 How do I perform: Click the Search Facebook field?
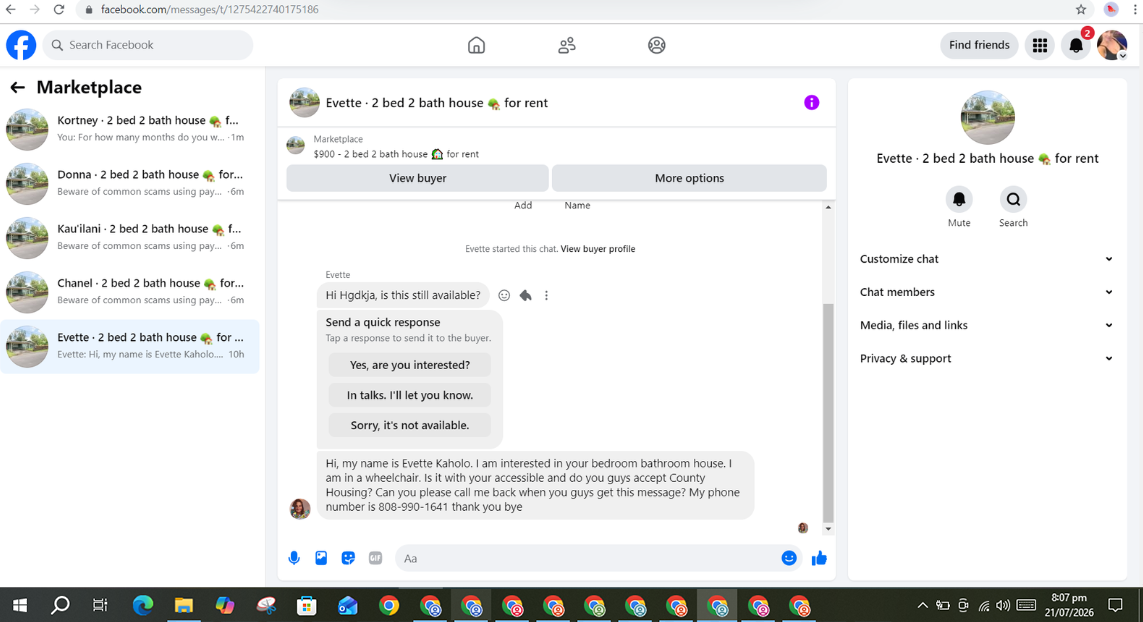click(x=148, y=45)
